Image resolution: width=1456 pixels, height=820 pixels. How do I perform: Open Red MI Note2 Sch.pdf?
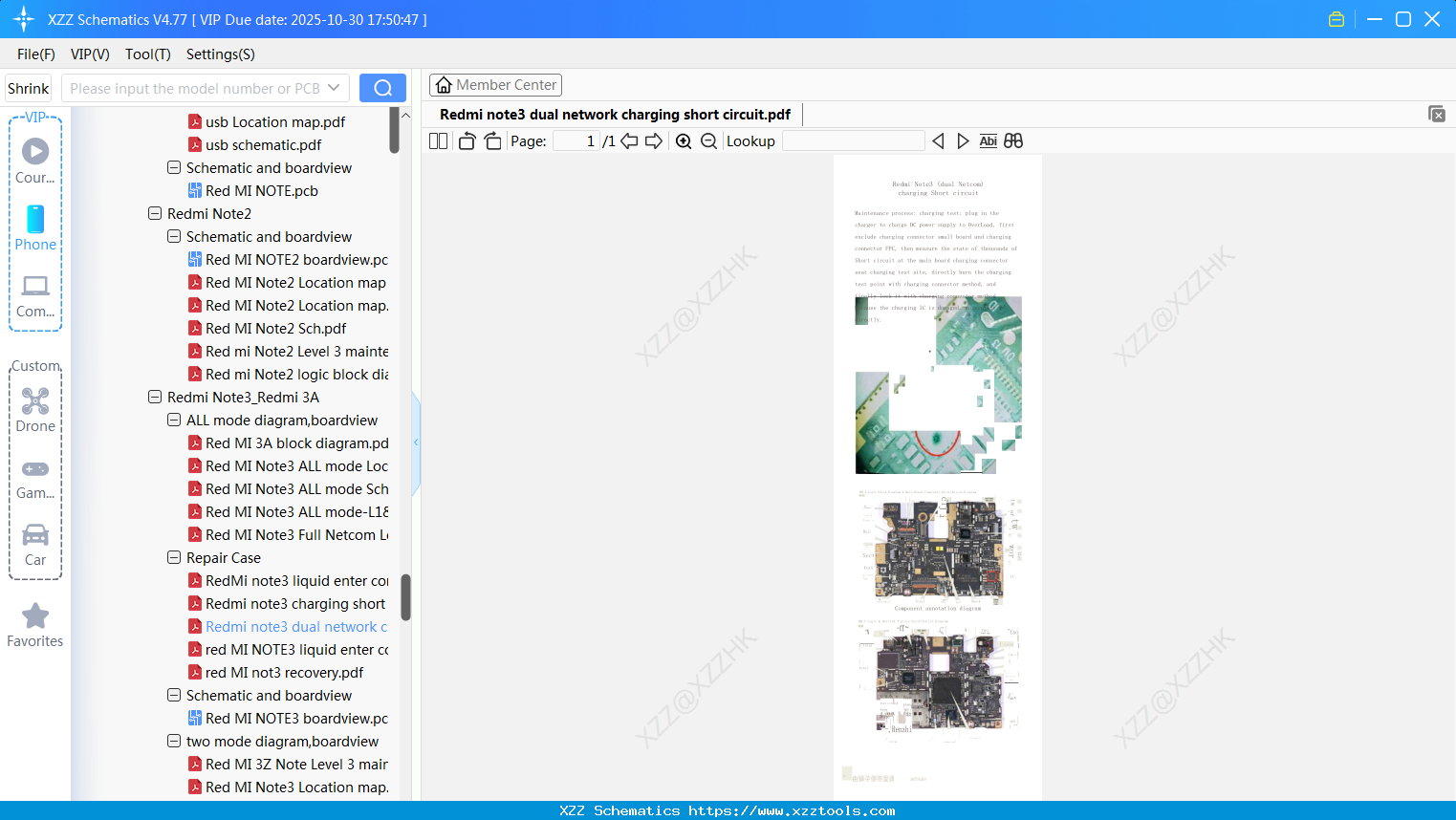[275, 328]
